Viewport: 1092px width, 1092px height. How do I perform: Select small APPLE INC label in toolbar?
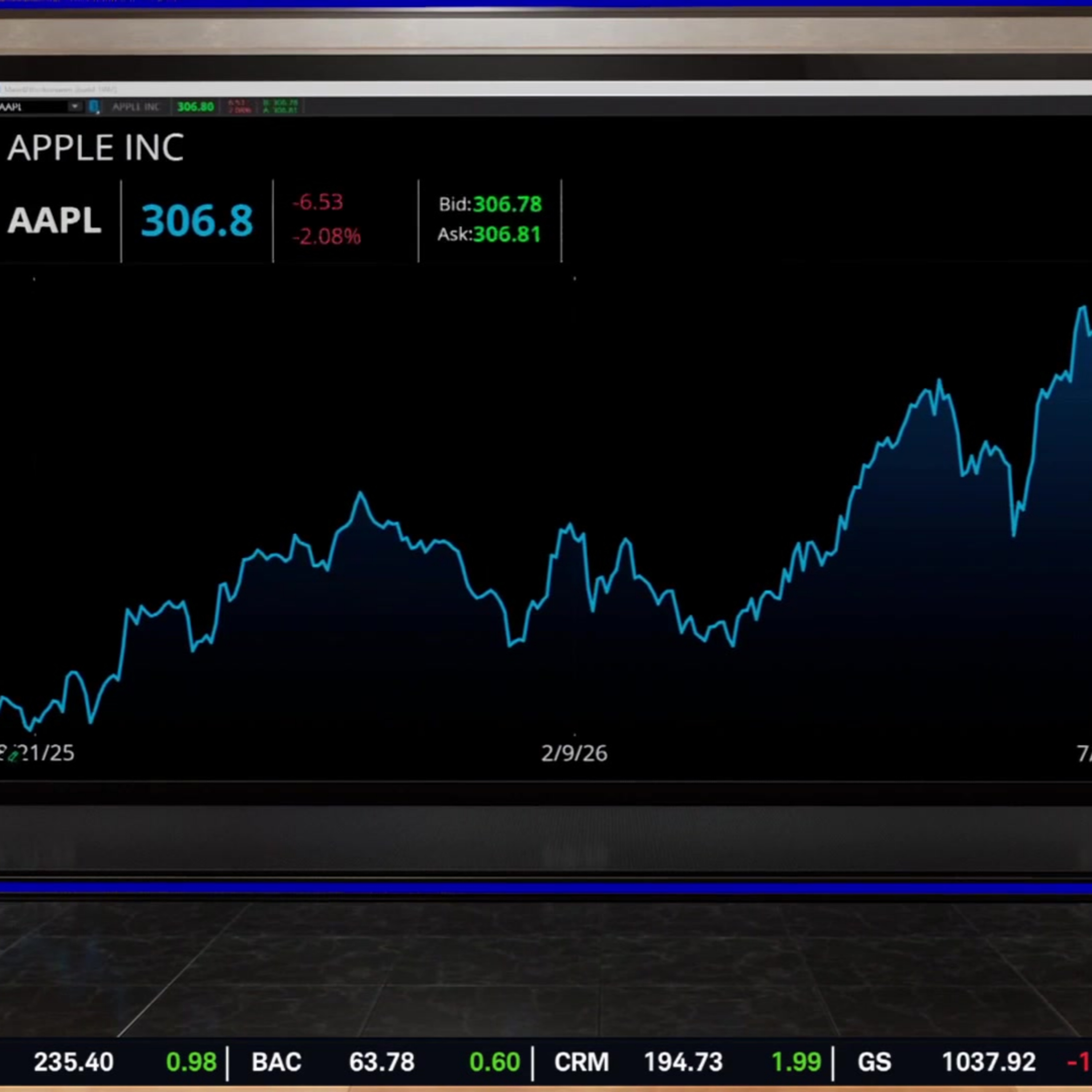click(136, 107)
